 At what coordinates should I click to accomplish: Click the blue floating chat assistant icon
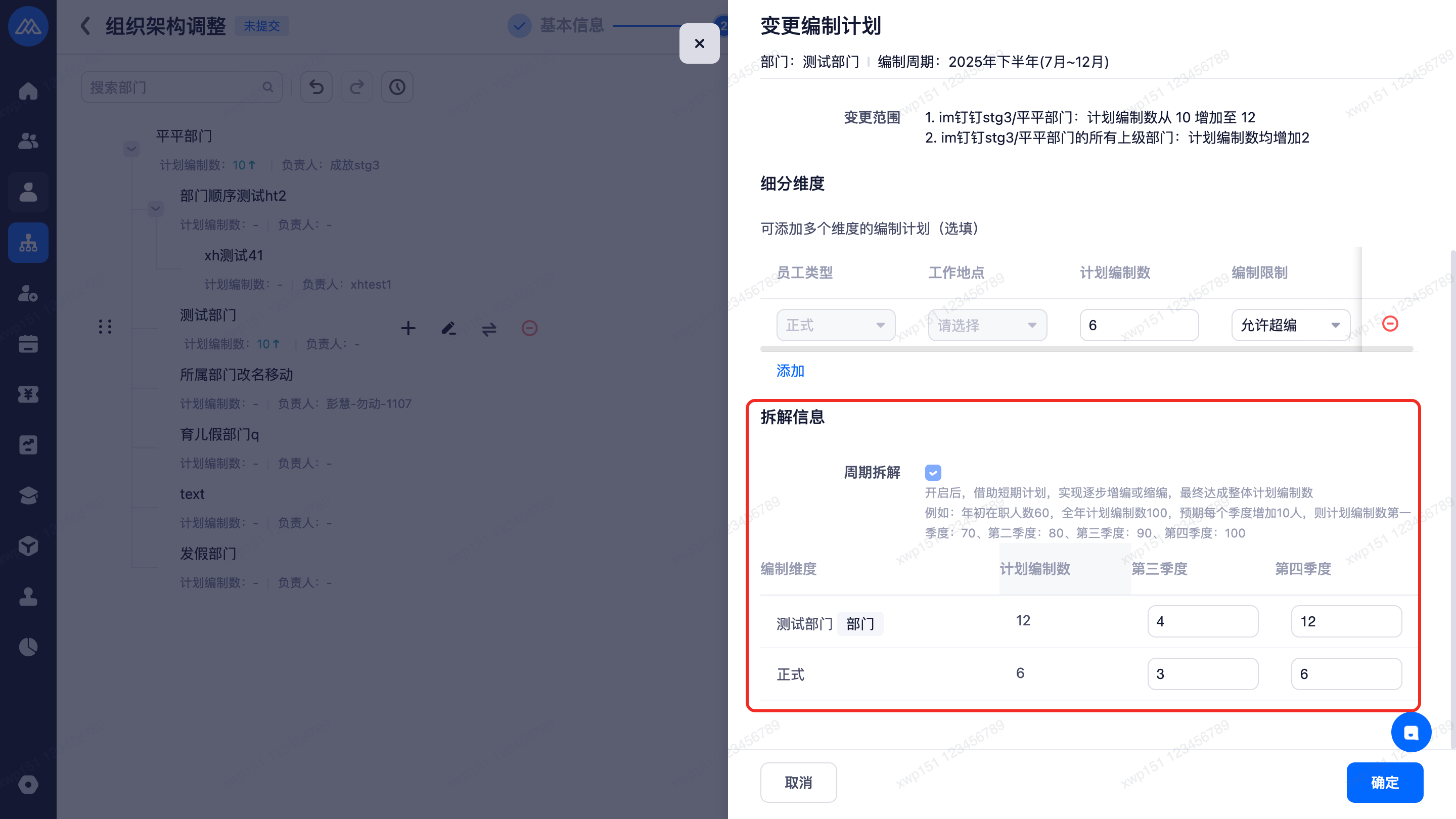pos(1411,733)
